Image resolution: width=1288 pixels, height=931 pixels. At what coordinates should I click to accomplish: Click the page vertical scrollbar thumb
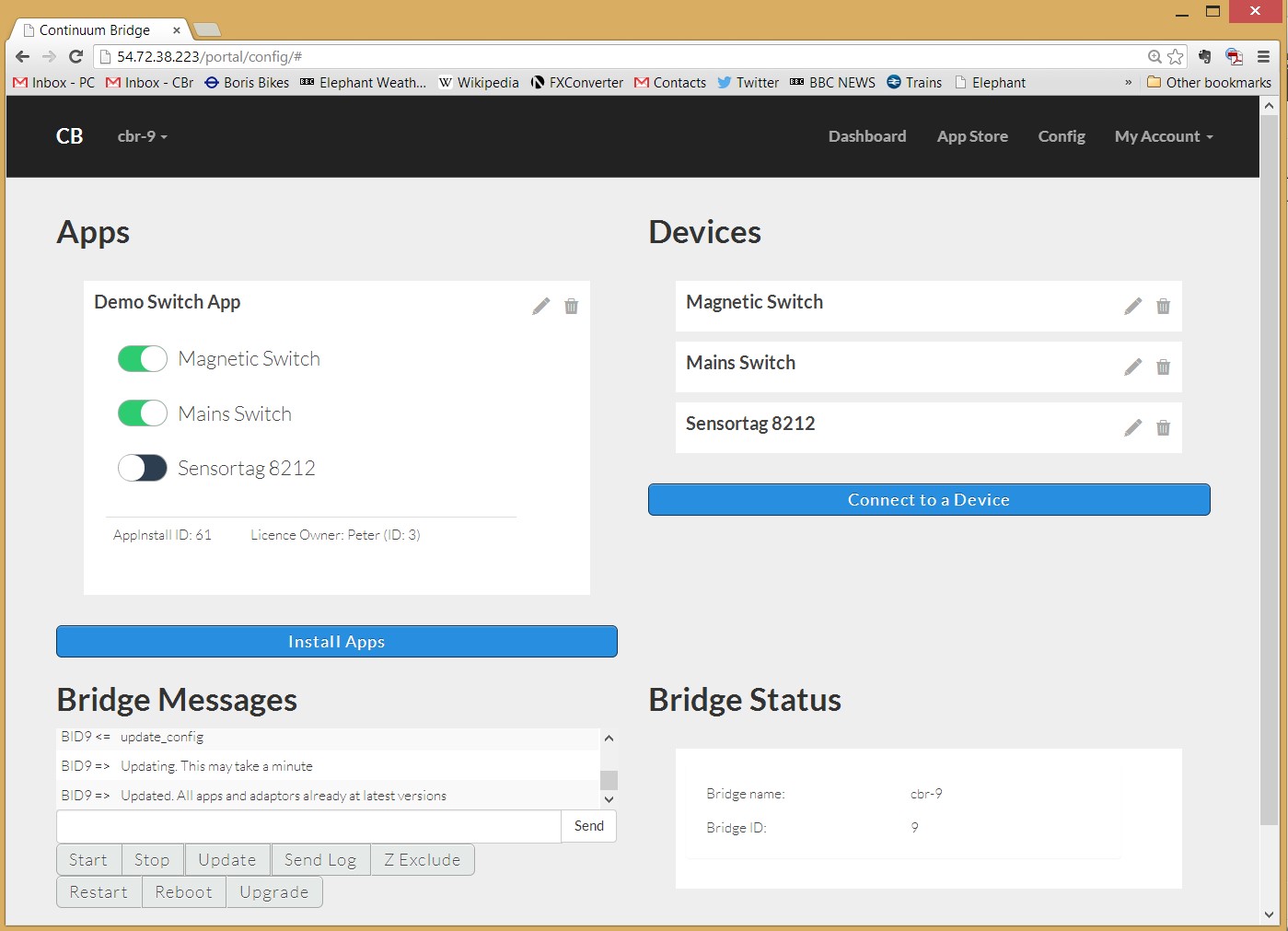pyautogui.click(x=1269, y=469)
